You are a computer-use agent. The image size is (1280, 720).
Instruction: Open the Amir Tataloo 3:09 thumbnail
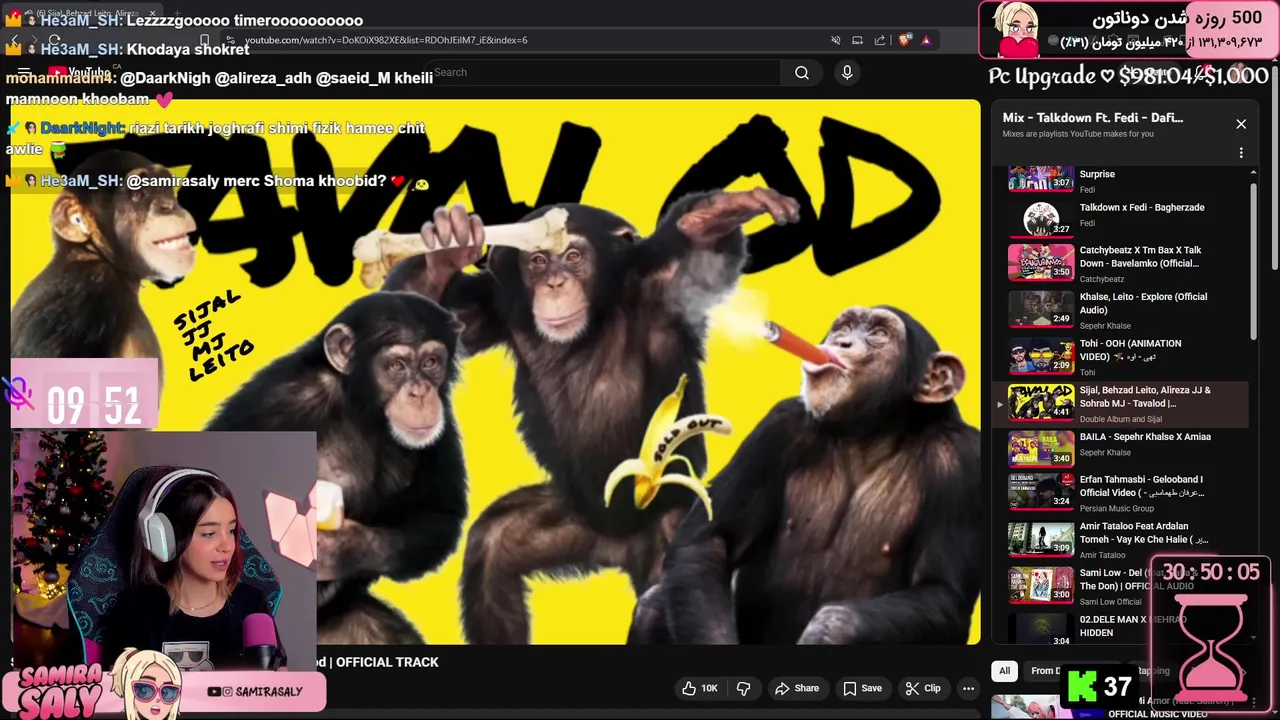[1040, 539]
